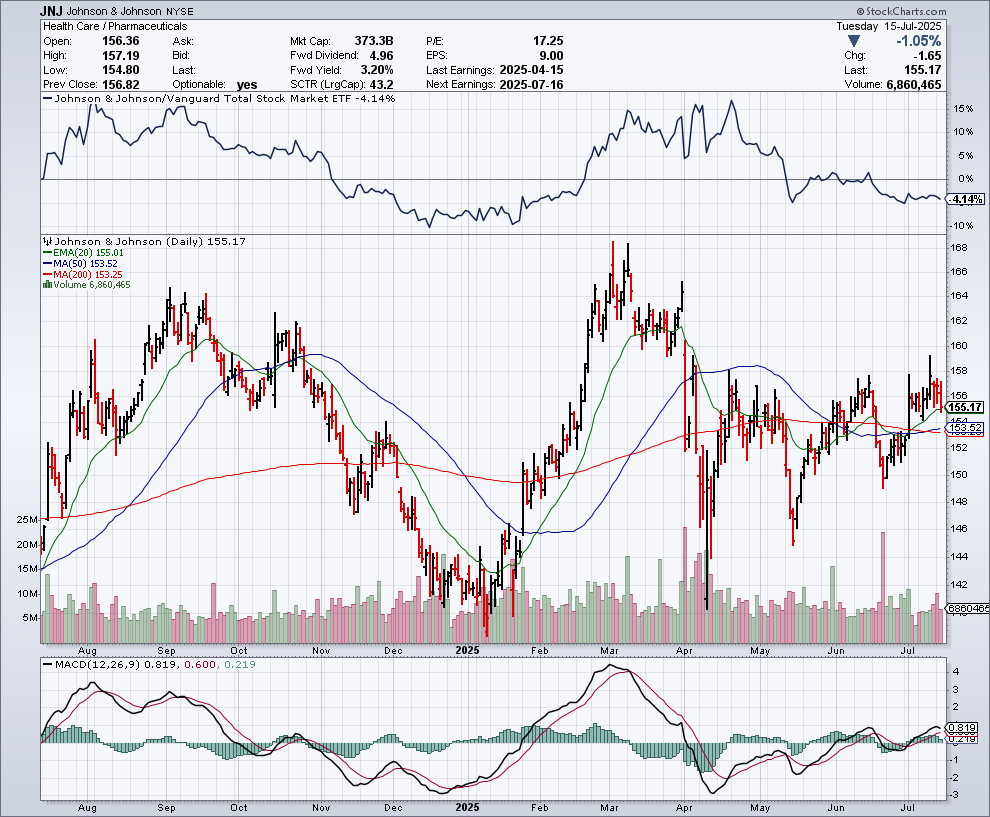Click the -4.14% relative strength axis tag
This screenshot has height=817, width=990.
pyautogui.click(x=966, y=200)
